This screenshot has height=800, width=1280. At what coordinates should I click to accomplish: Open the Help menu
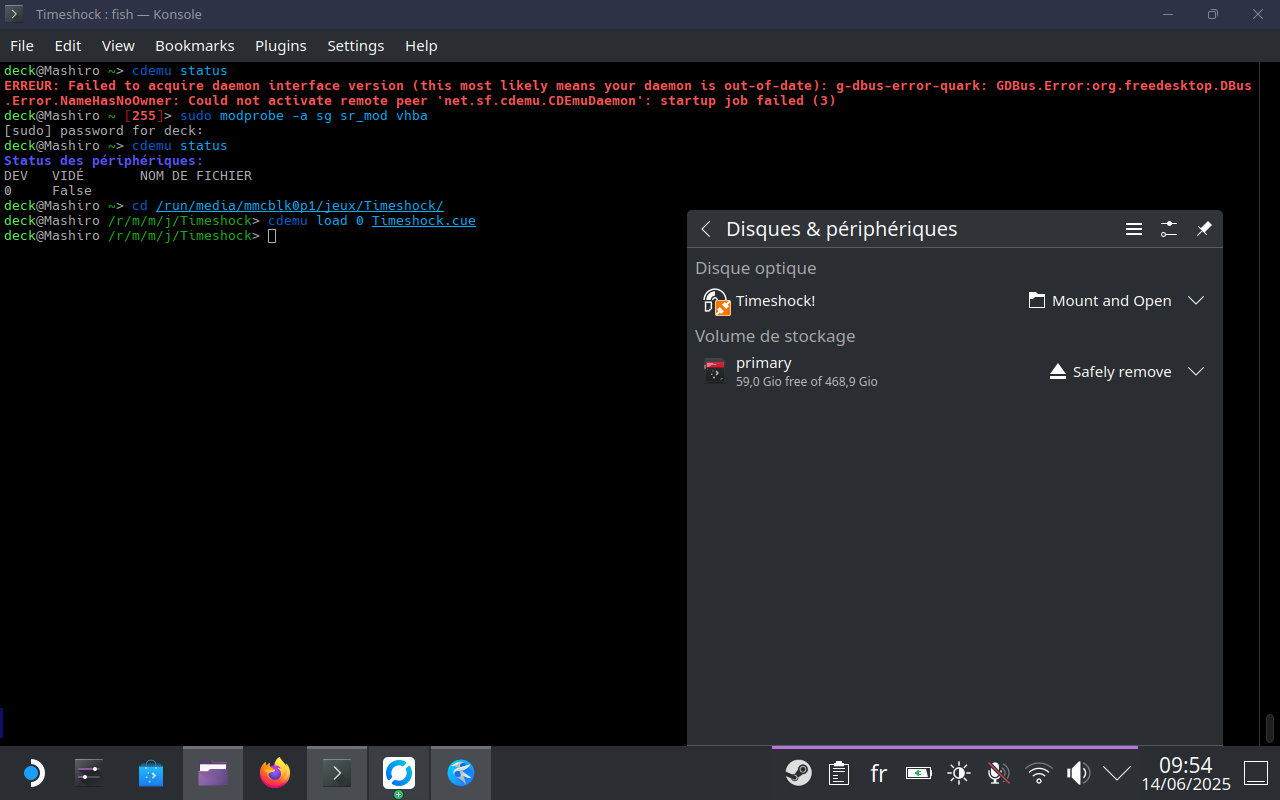pyautogui.click(x=421, y=46)
